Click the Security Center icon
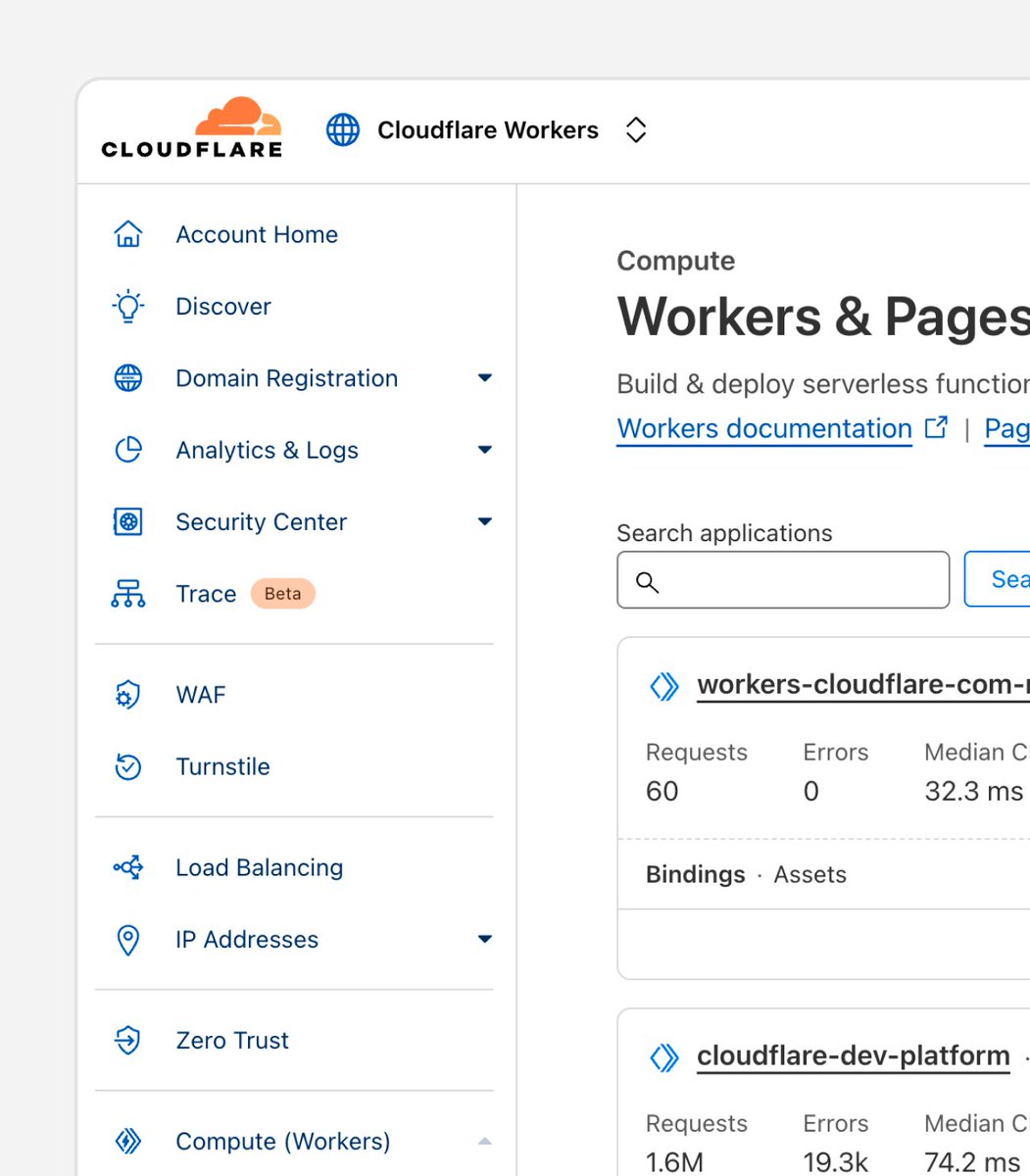 (x=128, y=521)
